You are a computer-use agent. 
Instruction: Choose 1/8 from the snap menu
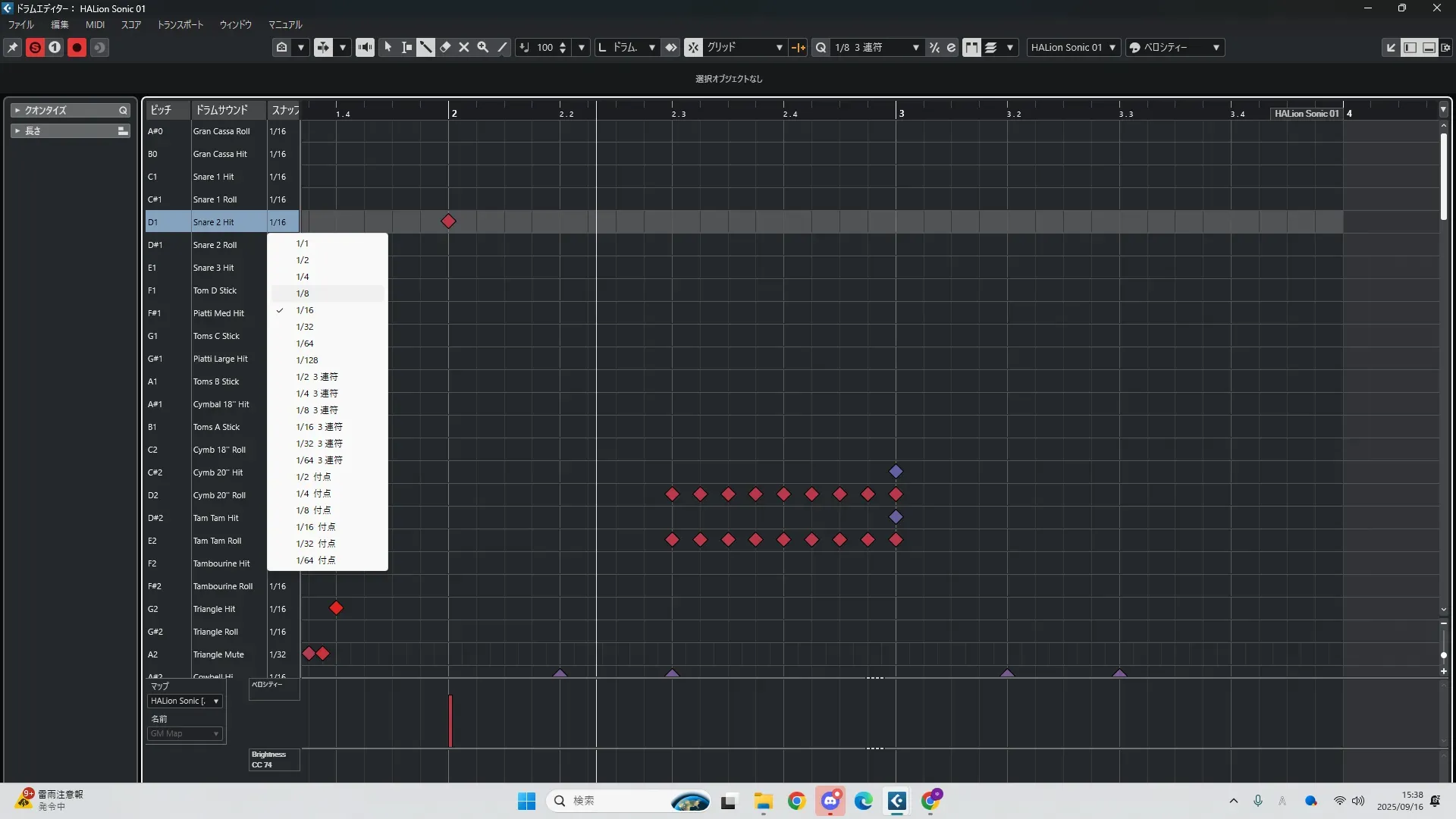tap(303, 293)
